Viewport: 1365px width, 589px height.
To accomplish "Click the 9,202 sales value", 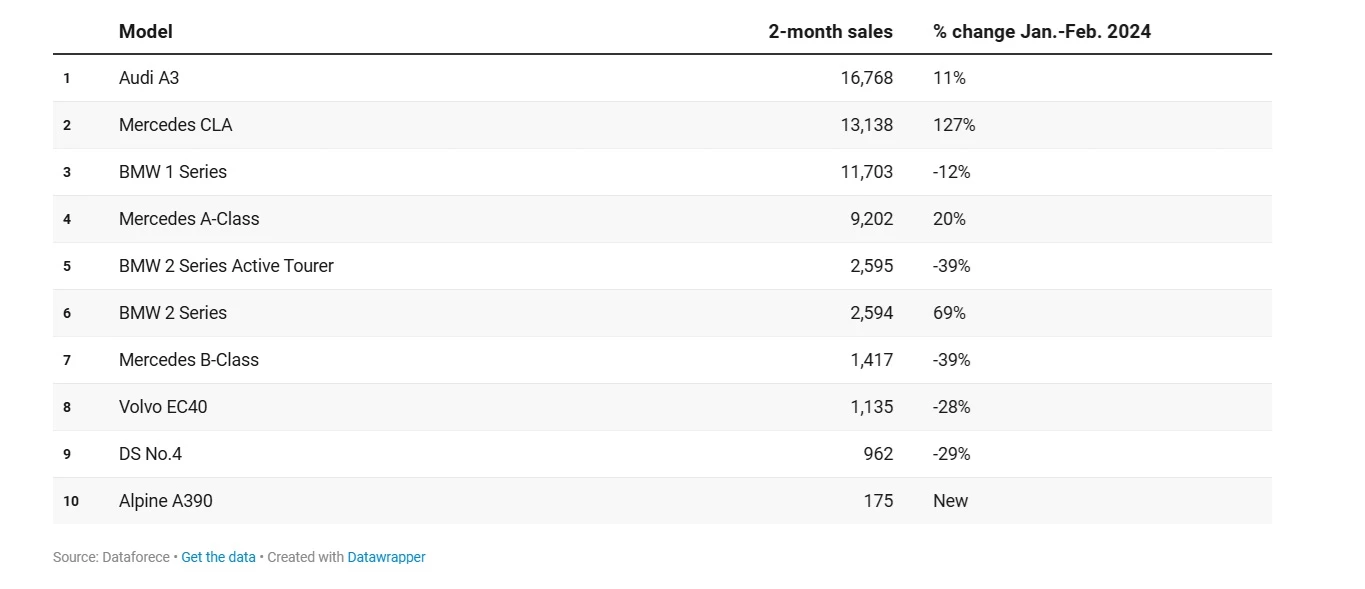I will point(871,218).
